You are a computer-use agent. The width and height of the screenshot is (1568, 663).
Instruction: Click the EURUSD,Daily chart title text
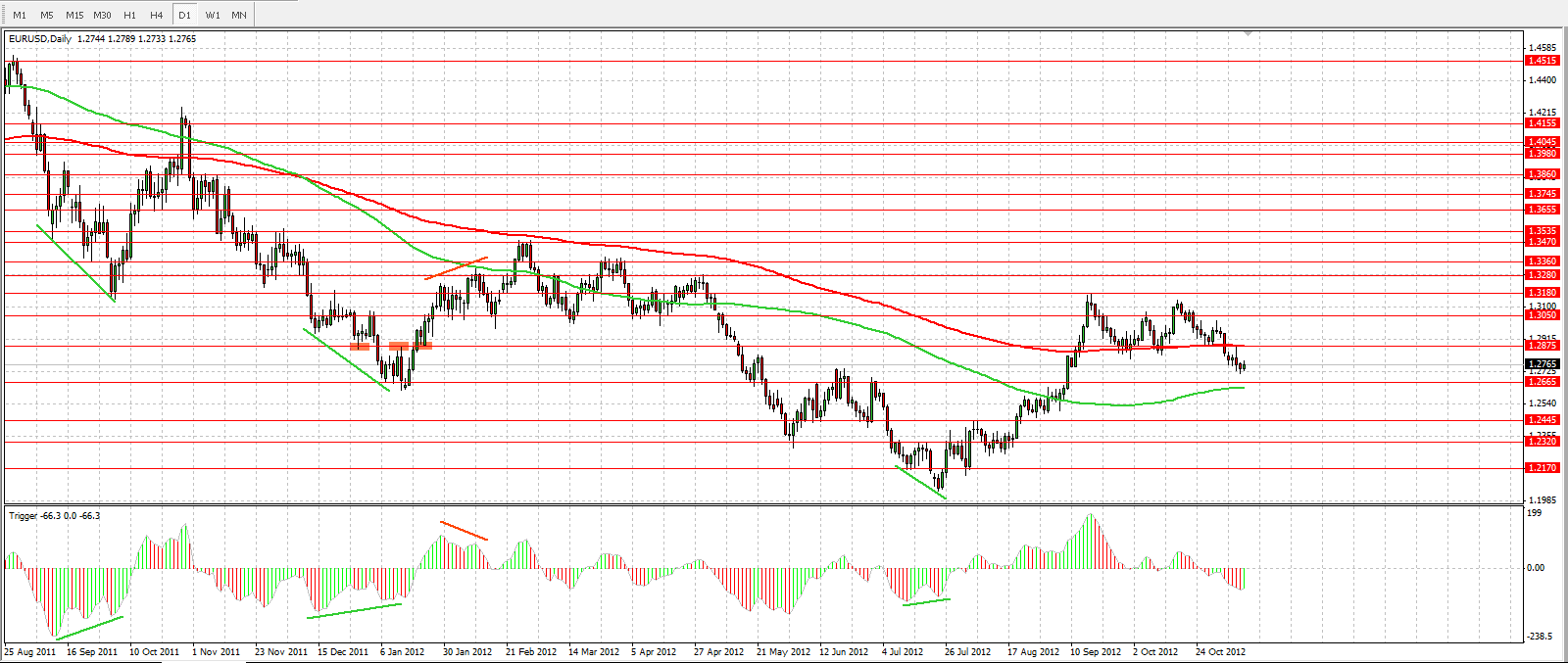coord(40,38)
